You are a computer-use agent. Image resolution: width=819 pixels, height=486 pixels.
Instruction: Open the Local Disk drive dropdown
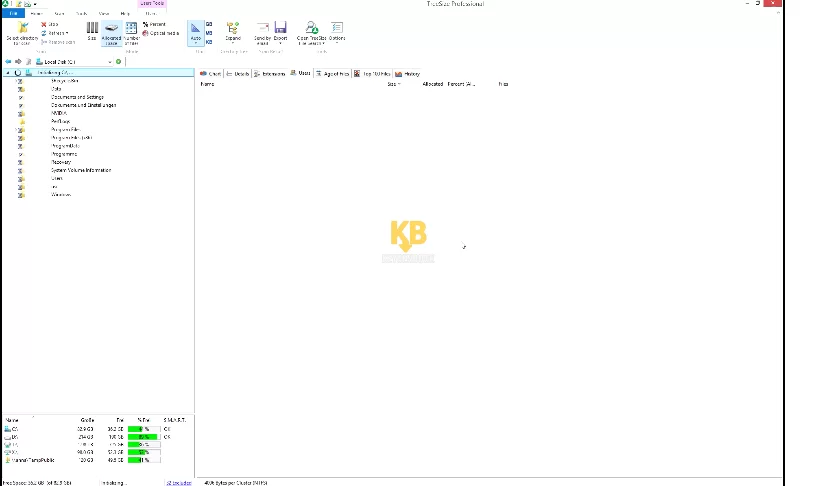coord(110,62)
